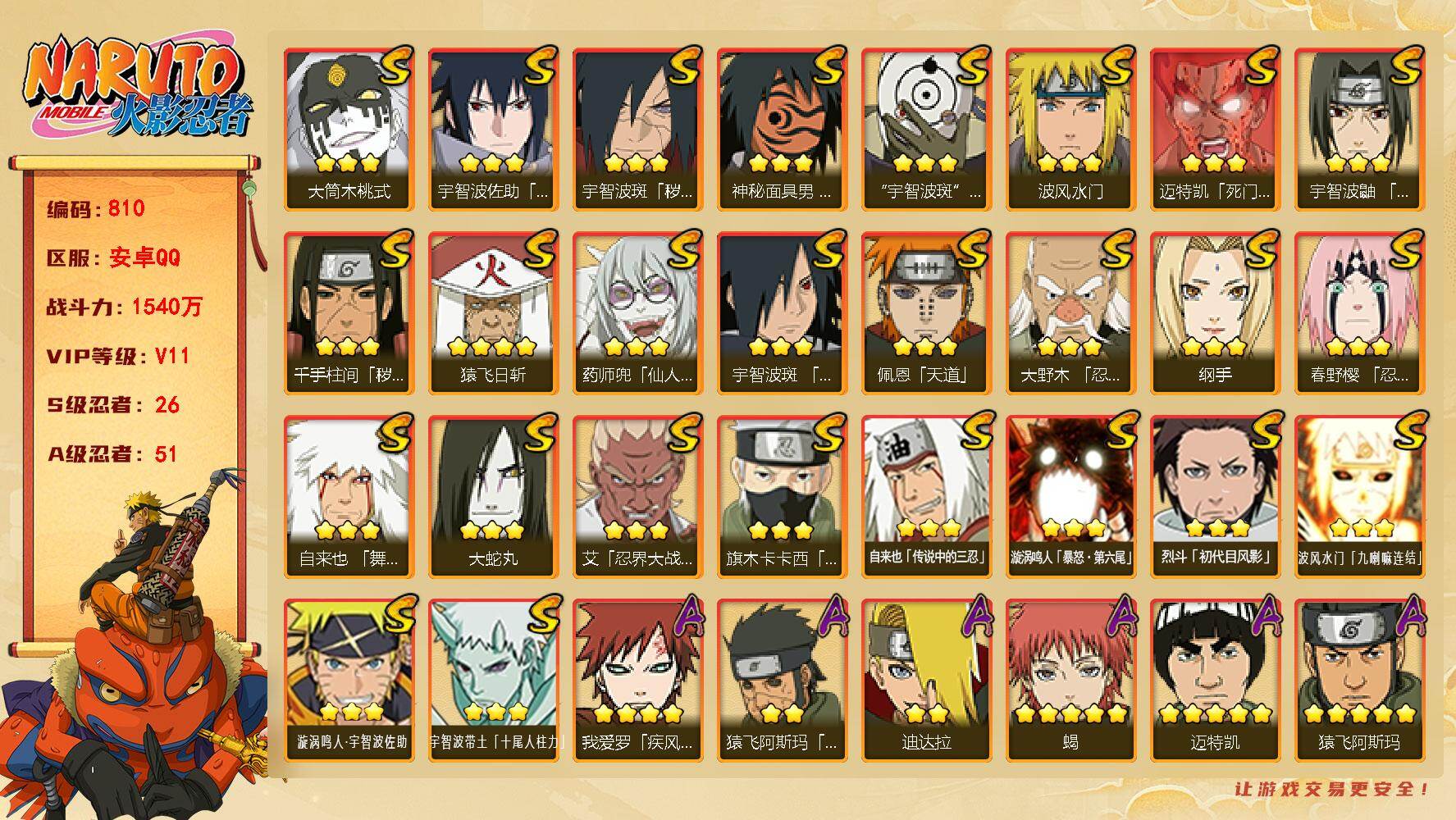
Task: Click the 战斗力: 1540万 text
Action: [x=124, y=307]
